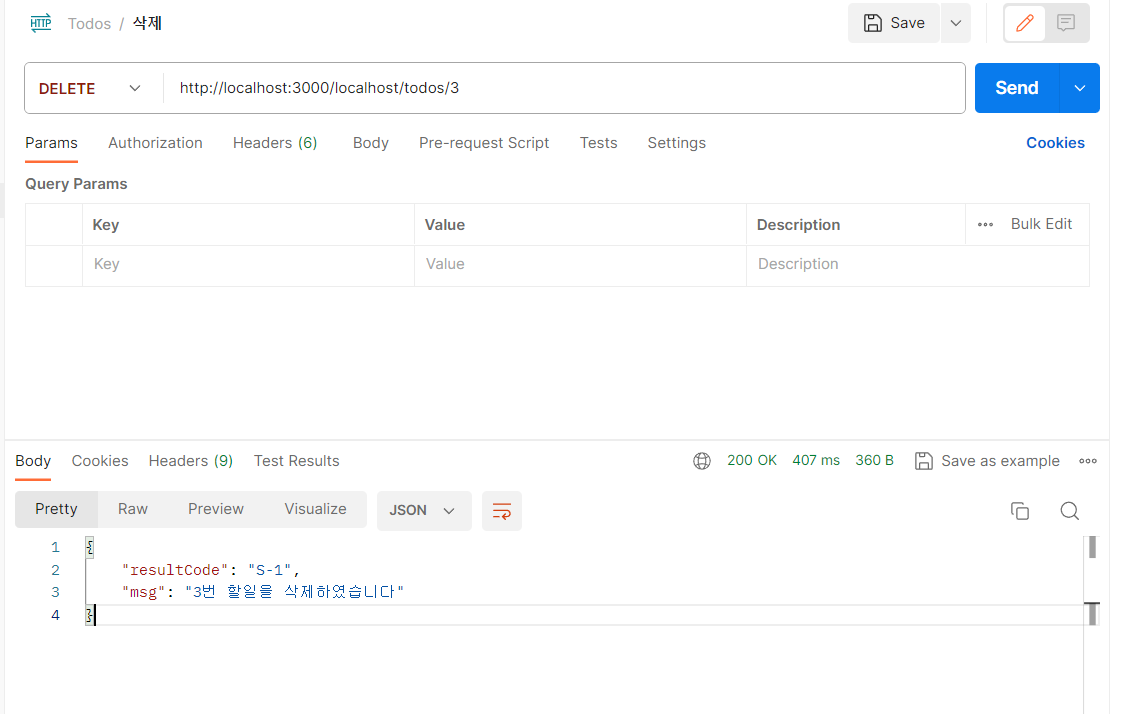Select the Pretty view
Viewport: 1125px width, 714px height.
(56, 509)
